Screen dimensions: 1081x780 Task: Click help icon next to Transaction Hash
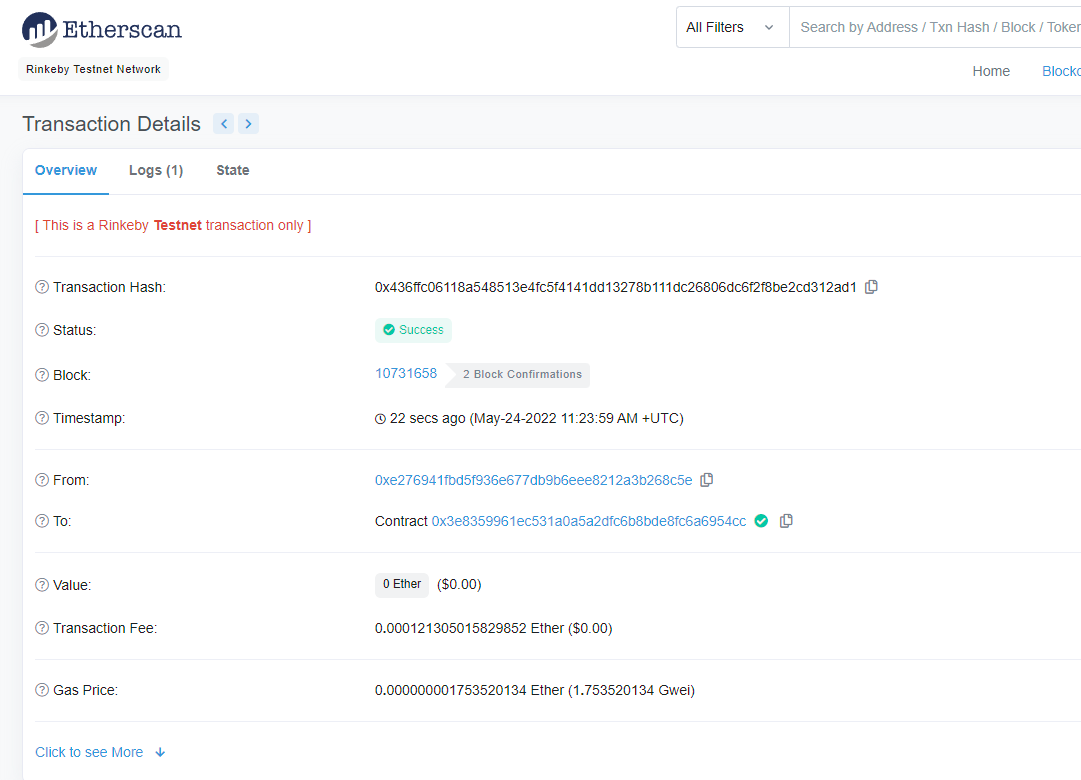(x=42, y=287)
